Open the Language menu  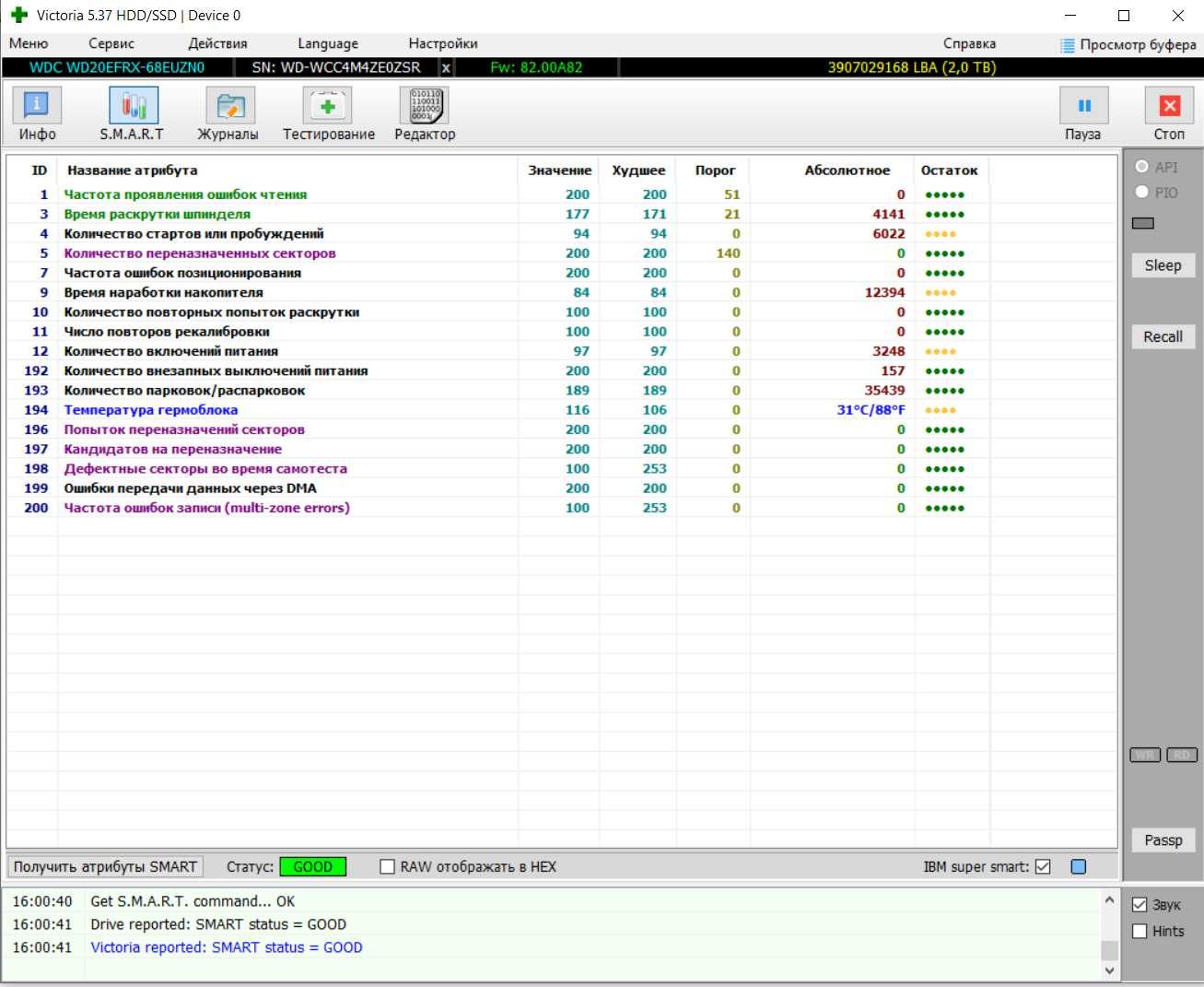328,43
